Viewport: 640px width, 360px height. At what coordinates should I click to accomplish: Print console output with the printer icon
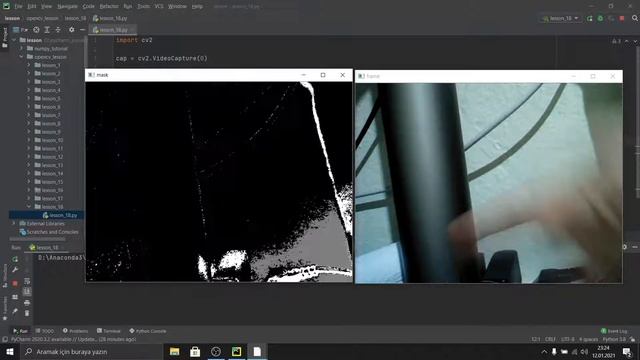pyautogui.click(x=27, y=302)
